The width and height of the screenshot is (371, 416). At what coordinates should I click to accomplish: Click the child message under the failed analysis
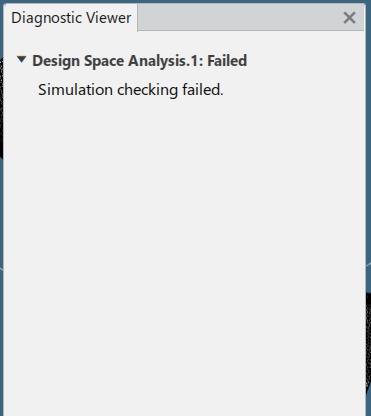tap(131, 90)
